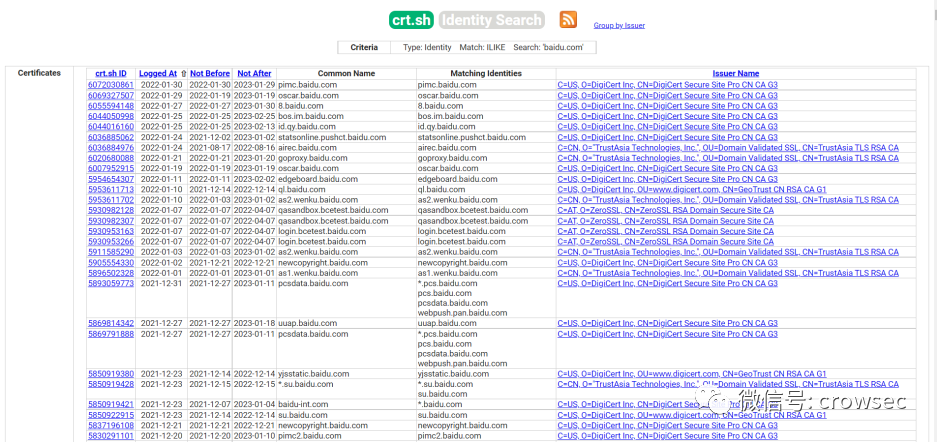Click the crt.sh logo
This screenshot has height=442, width=937.
pos(411,20)
